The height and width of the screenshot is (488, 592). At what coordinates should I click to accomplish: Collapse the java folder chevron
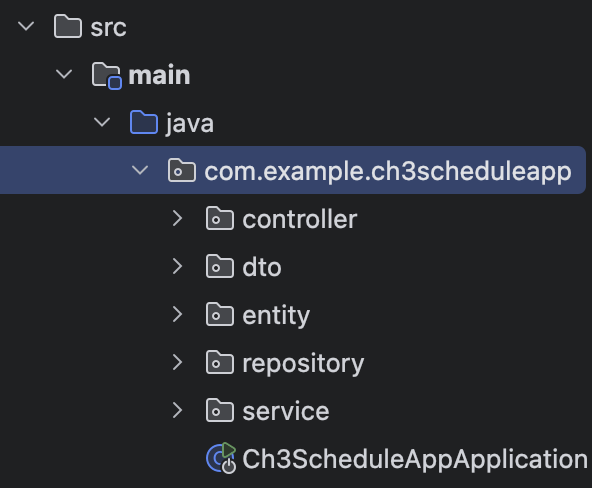[102, 122]
